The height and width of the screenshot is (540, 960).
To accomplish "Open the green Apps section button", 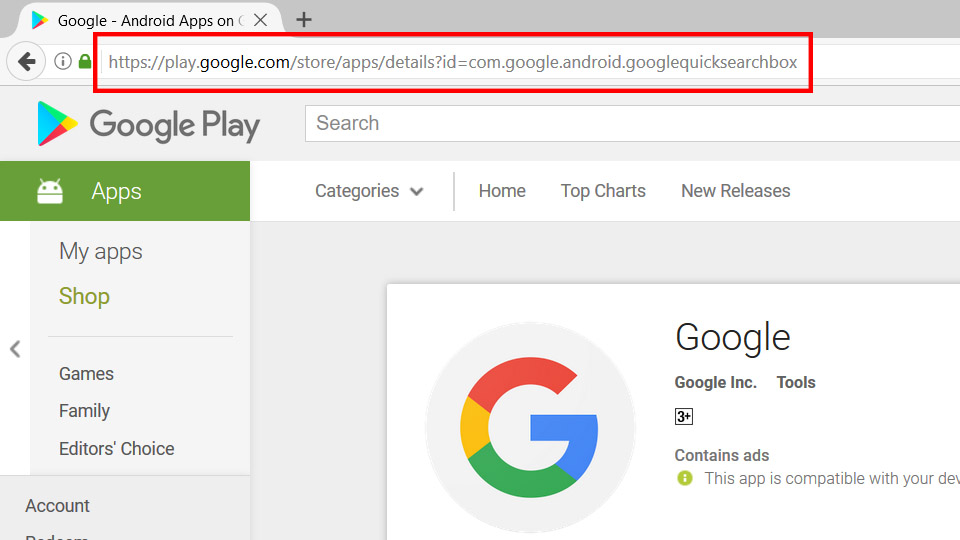I will click(x=125, y=191).
